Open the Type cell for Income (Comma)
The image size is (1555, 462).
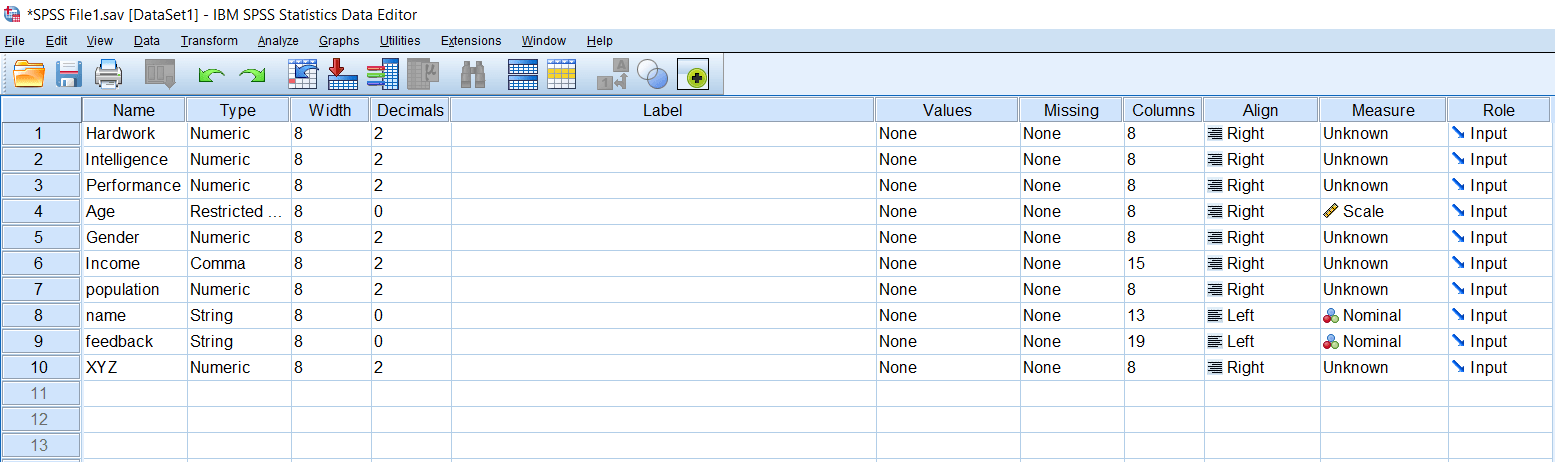[x=238, y=263]
